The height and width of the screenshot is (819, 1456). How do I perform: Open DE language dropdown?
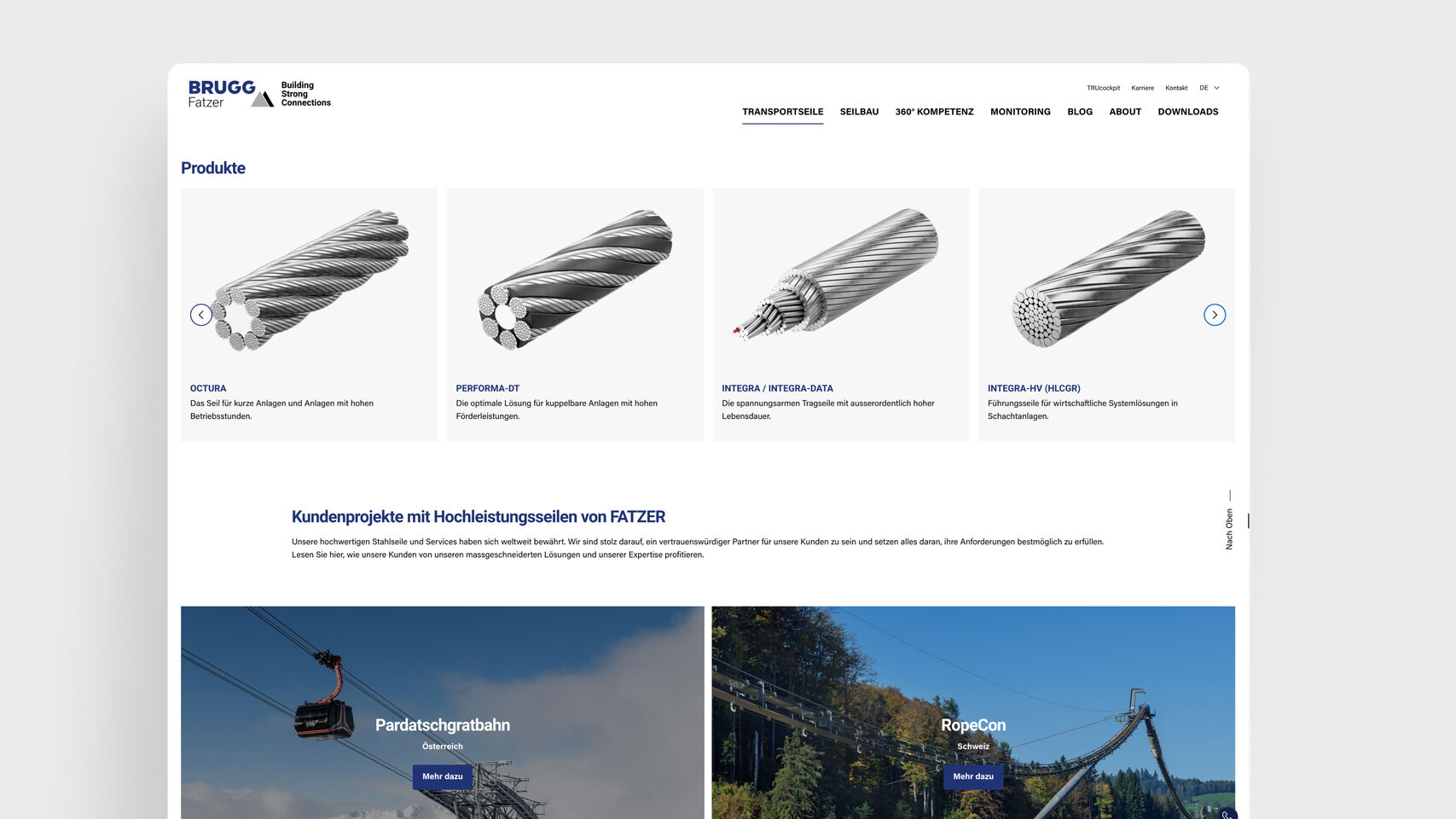click(1209, 88)
